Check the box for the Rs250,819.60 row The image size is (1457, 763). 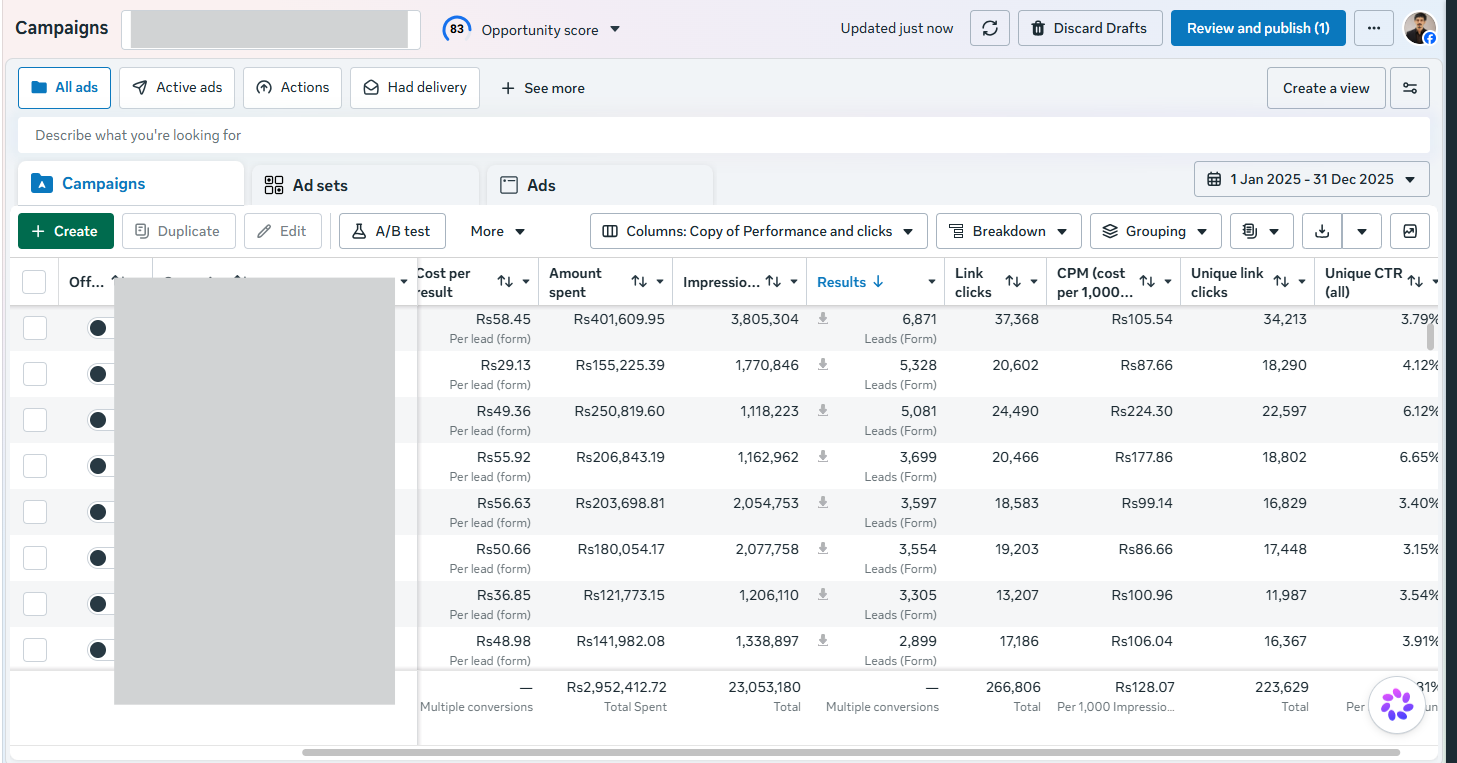tap(35, 420)
